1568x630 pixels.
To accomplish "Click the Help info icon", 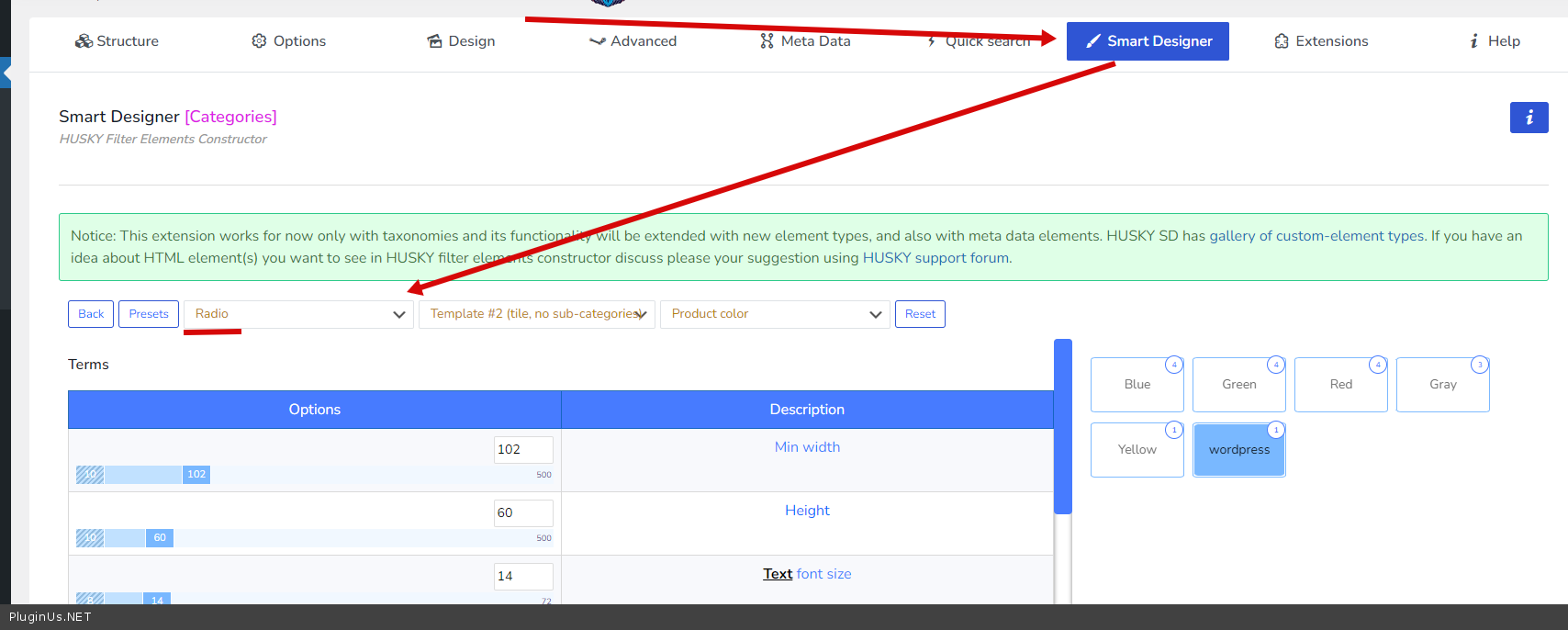I will pyautogui.click(x=1473, y=41).
